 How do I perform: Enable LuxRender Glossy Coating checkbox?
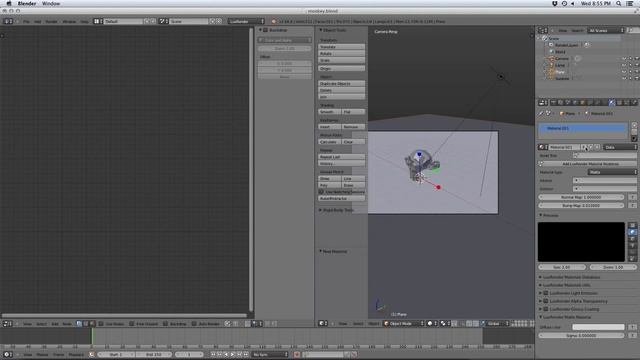pyautogui.click(x=546, y=309)
